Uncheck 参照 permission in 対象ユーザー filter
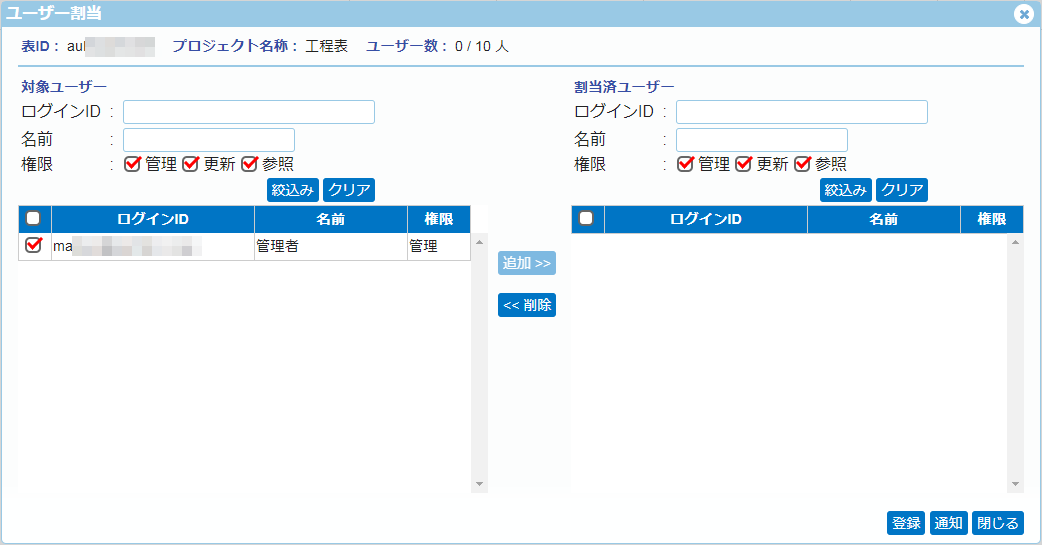The height and width of the screenshot is (545, 1042). click(250, 164)
